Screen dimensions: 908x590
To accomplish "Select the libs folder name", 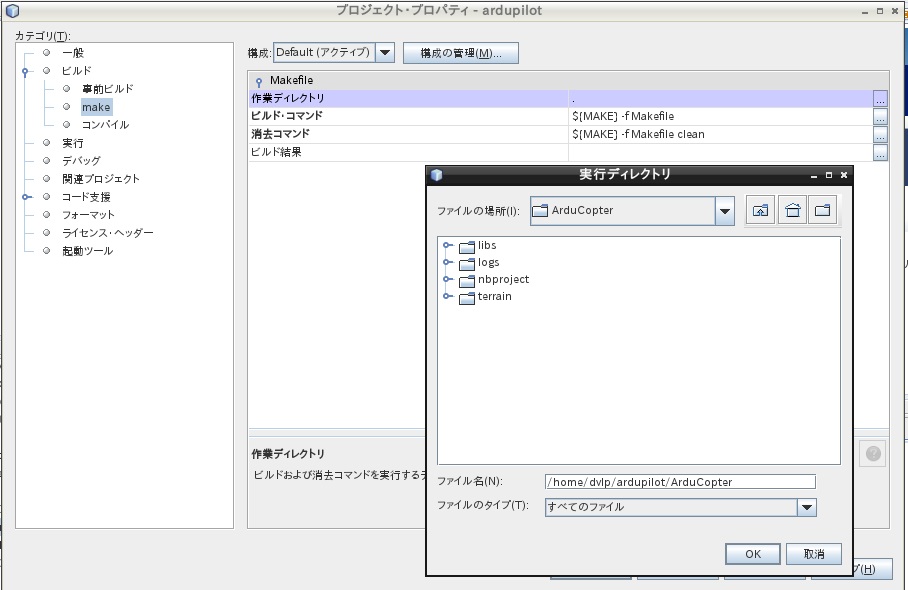I will (x=487, y=245).
